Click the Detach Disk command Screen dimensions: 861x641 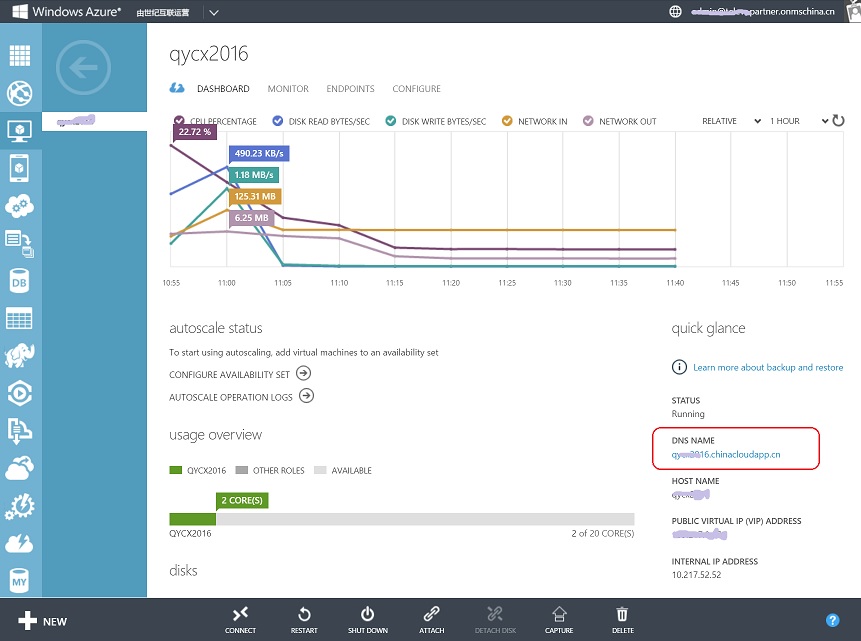click(495, 620)
